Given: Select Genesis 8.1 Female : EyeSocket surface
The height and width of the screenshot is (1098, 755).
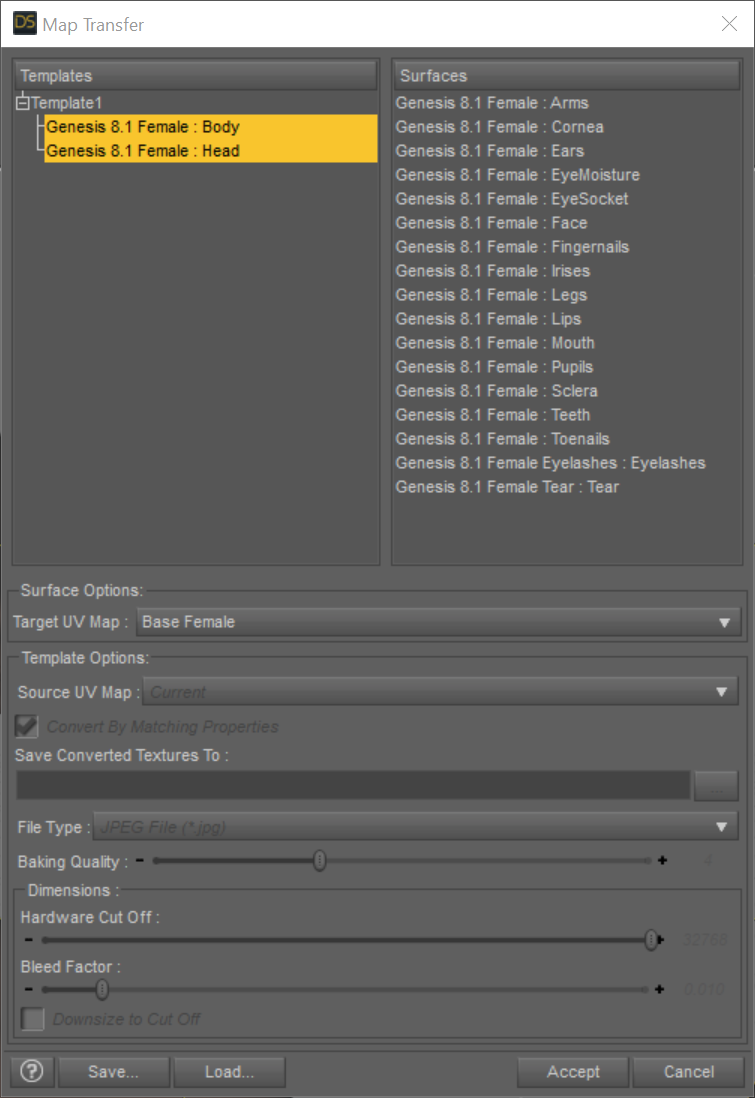Looking at the screenshot, I should [512, 199].
